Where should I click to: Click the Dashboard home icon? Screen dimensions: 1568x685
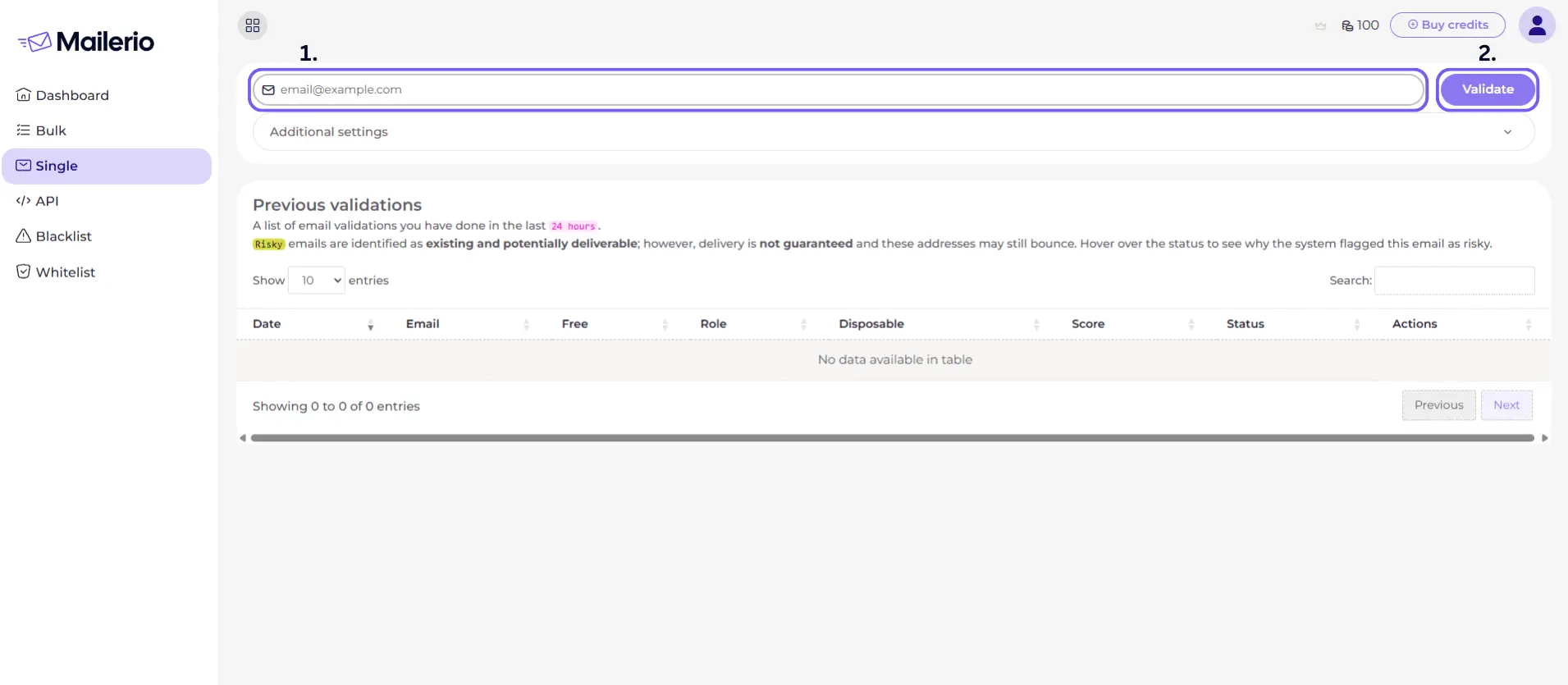24,95
